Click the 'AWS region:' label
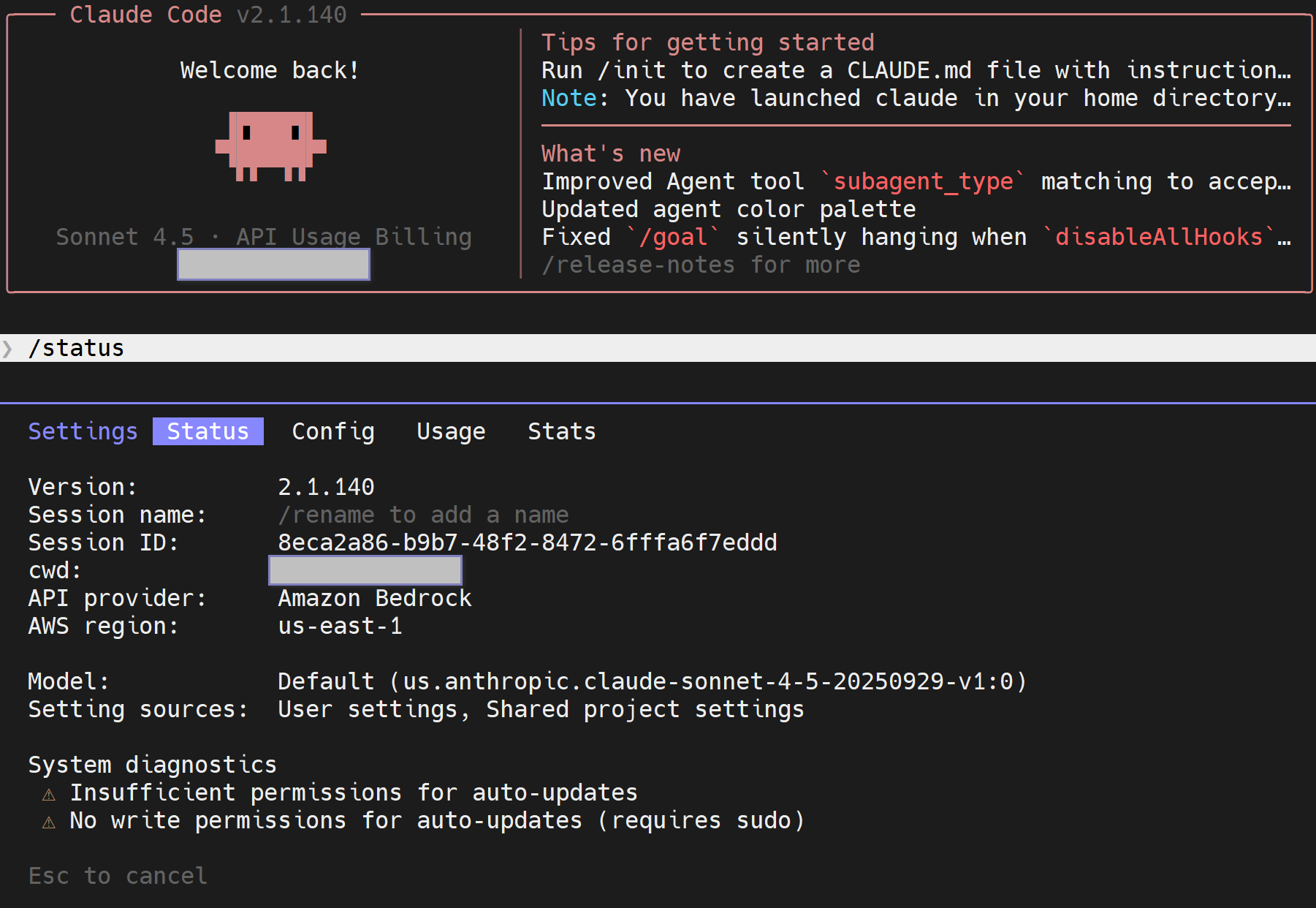 [104, 626]
